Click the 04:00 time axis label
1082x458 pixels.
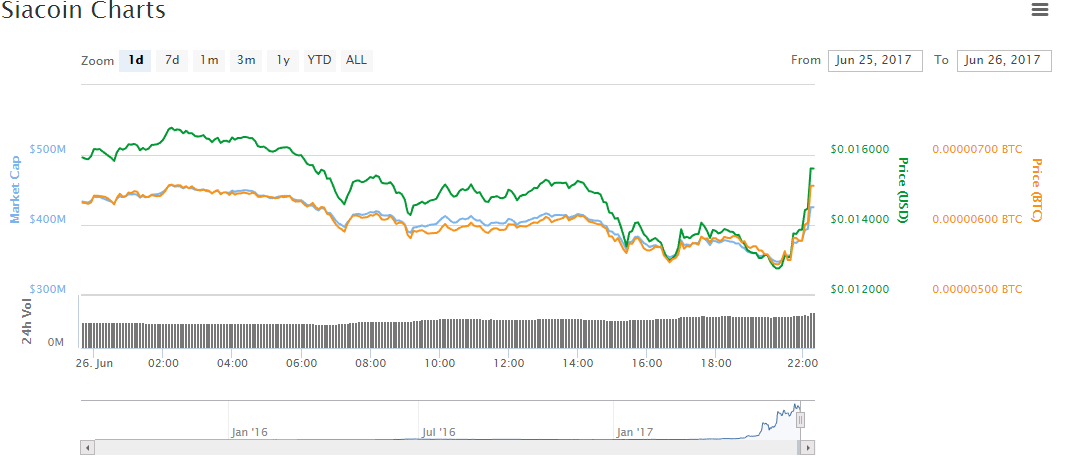click(233, 362)
